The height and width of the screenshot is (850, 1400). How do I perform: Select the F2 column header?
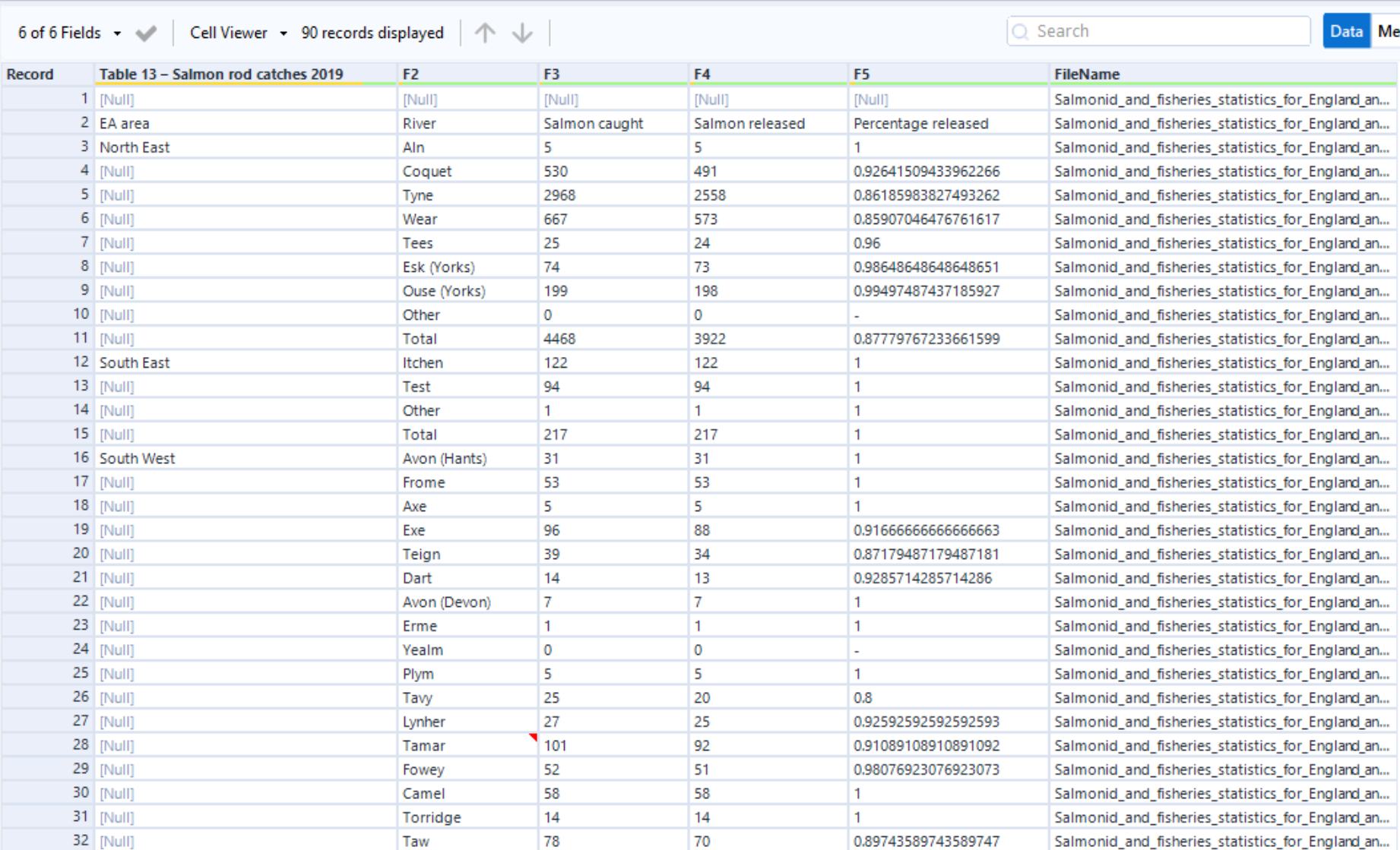coord(411,74)
